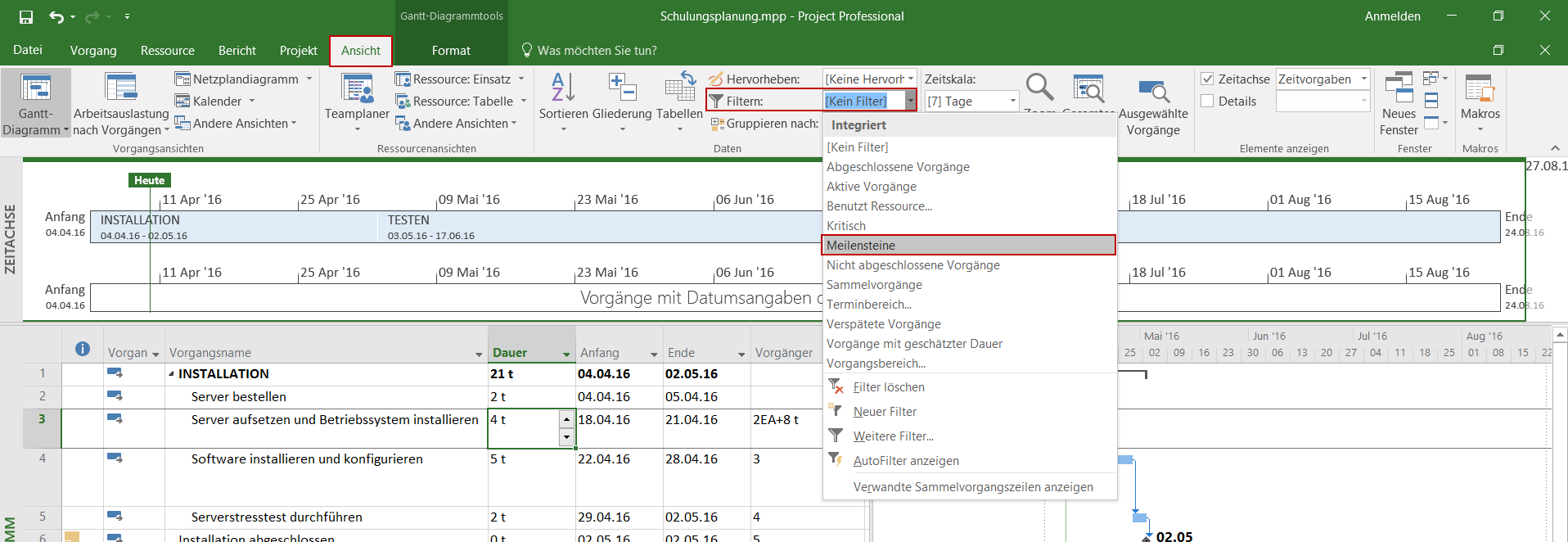Screen dimensions: 1568x542
Task: Enable the Details checkbox
Action: click(1207, 102)
